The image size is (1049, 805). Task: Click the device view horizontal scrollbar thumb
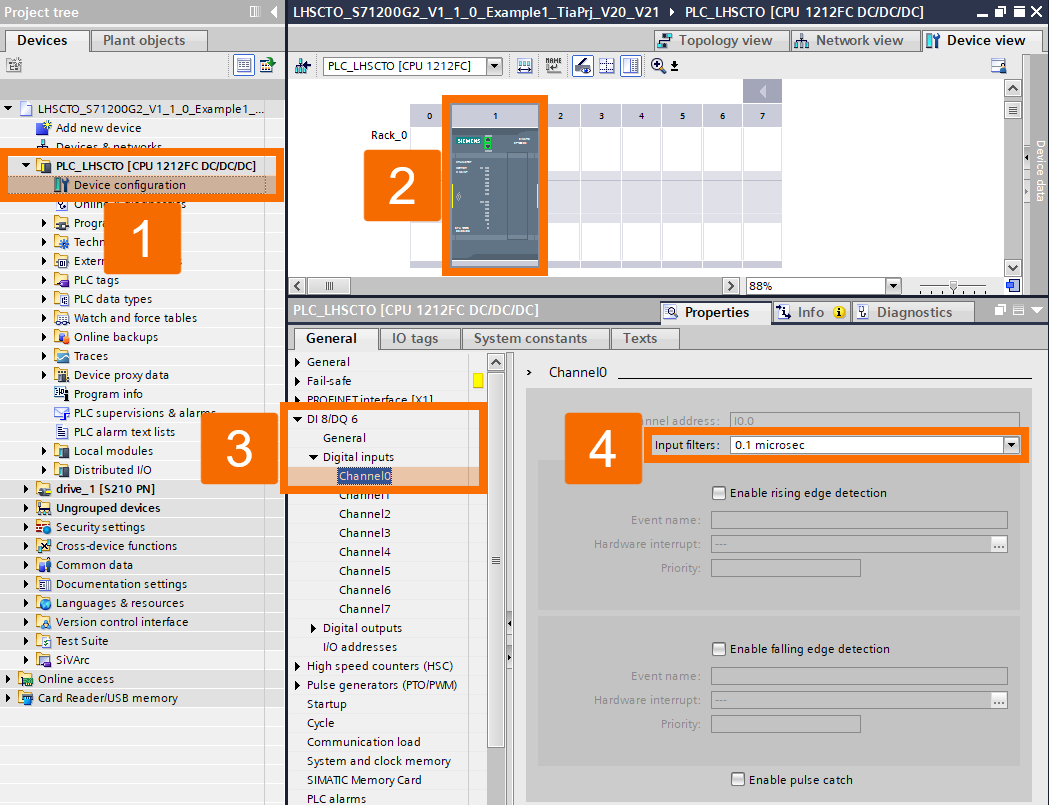click(328, 286)
